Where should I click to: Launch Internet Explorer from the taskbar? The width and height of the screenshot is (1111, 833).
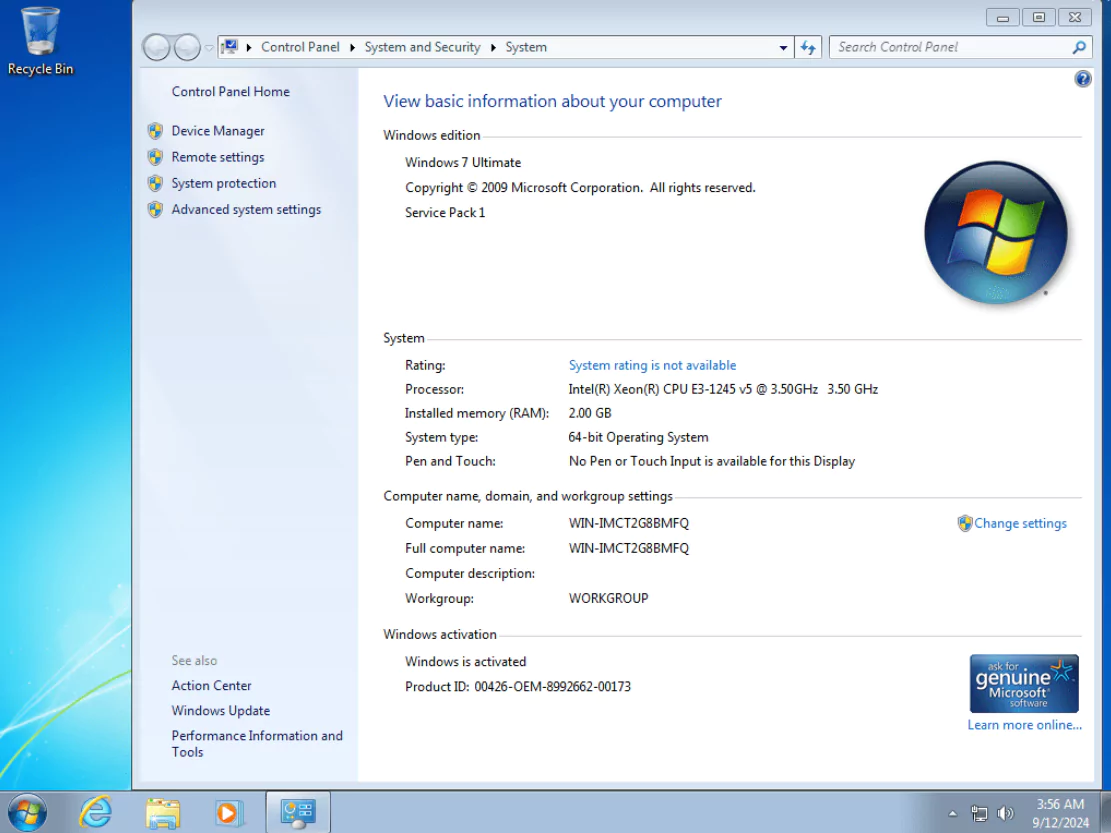pos(96,811)
